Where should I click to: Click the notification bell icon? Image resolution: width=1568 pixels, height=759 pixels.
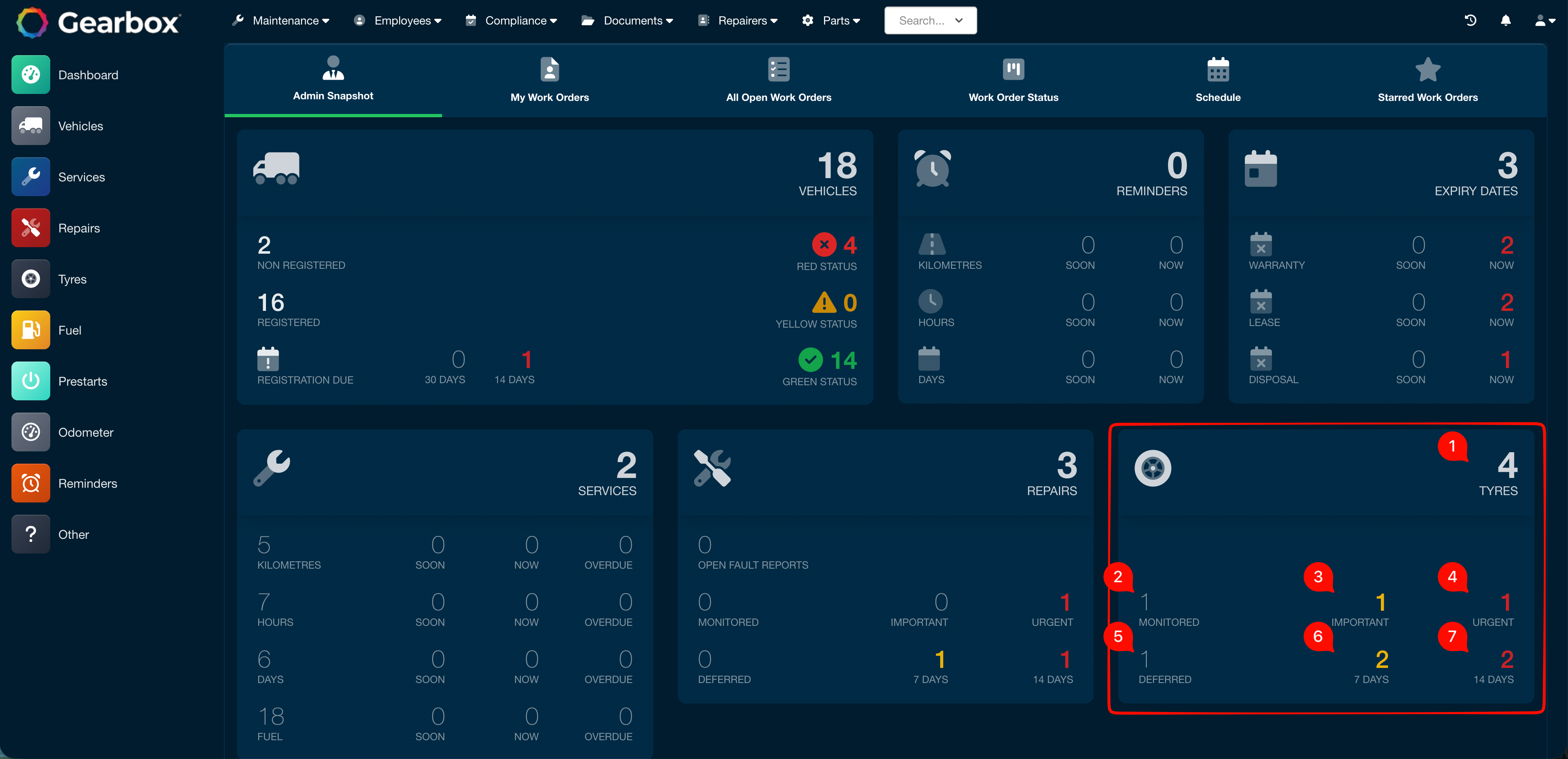click(1505, 21)
